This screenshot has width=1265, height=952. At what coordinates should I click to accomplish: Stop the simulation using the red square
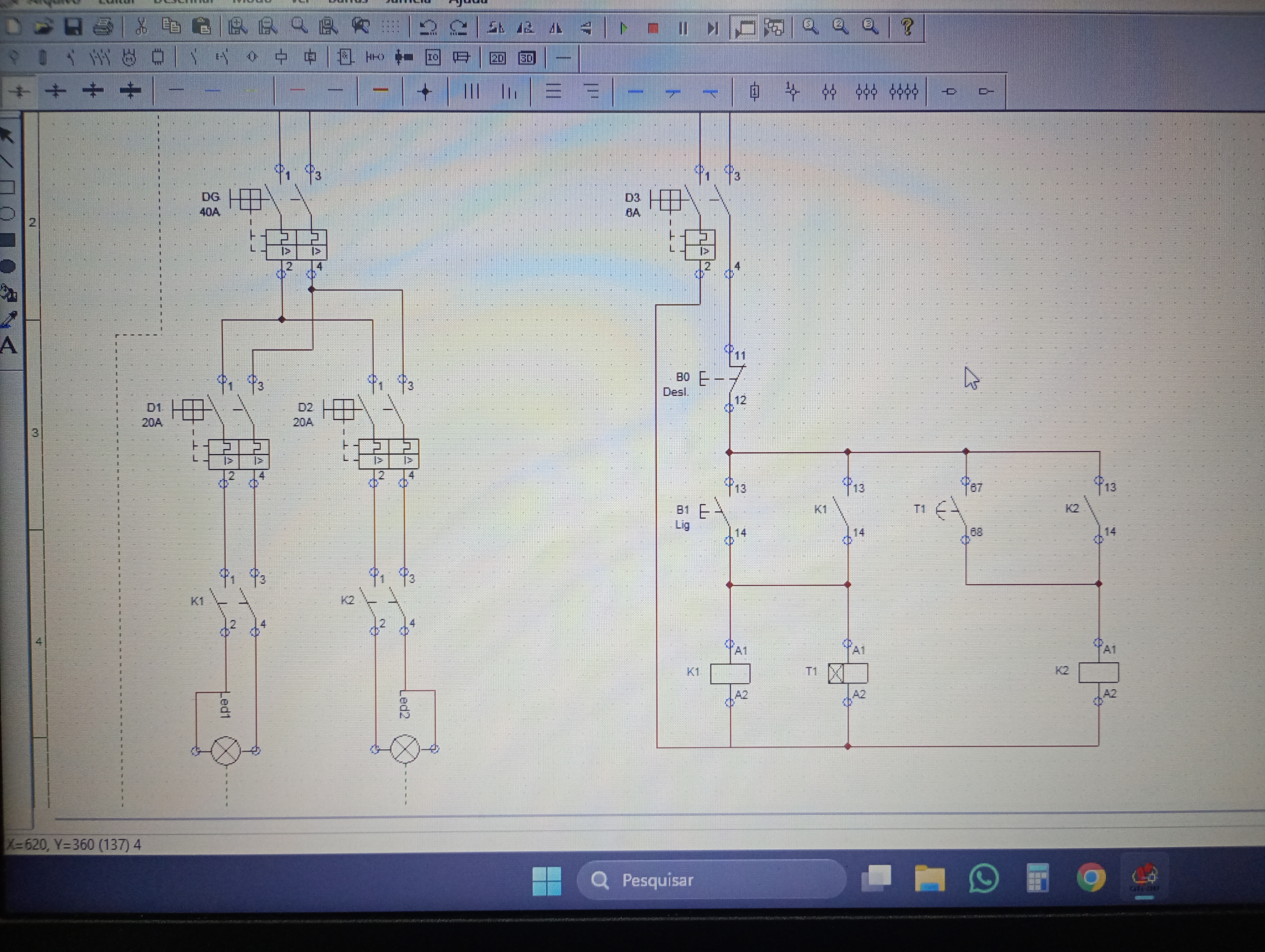[x=653, y=28]
